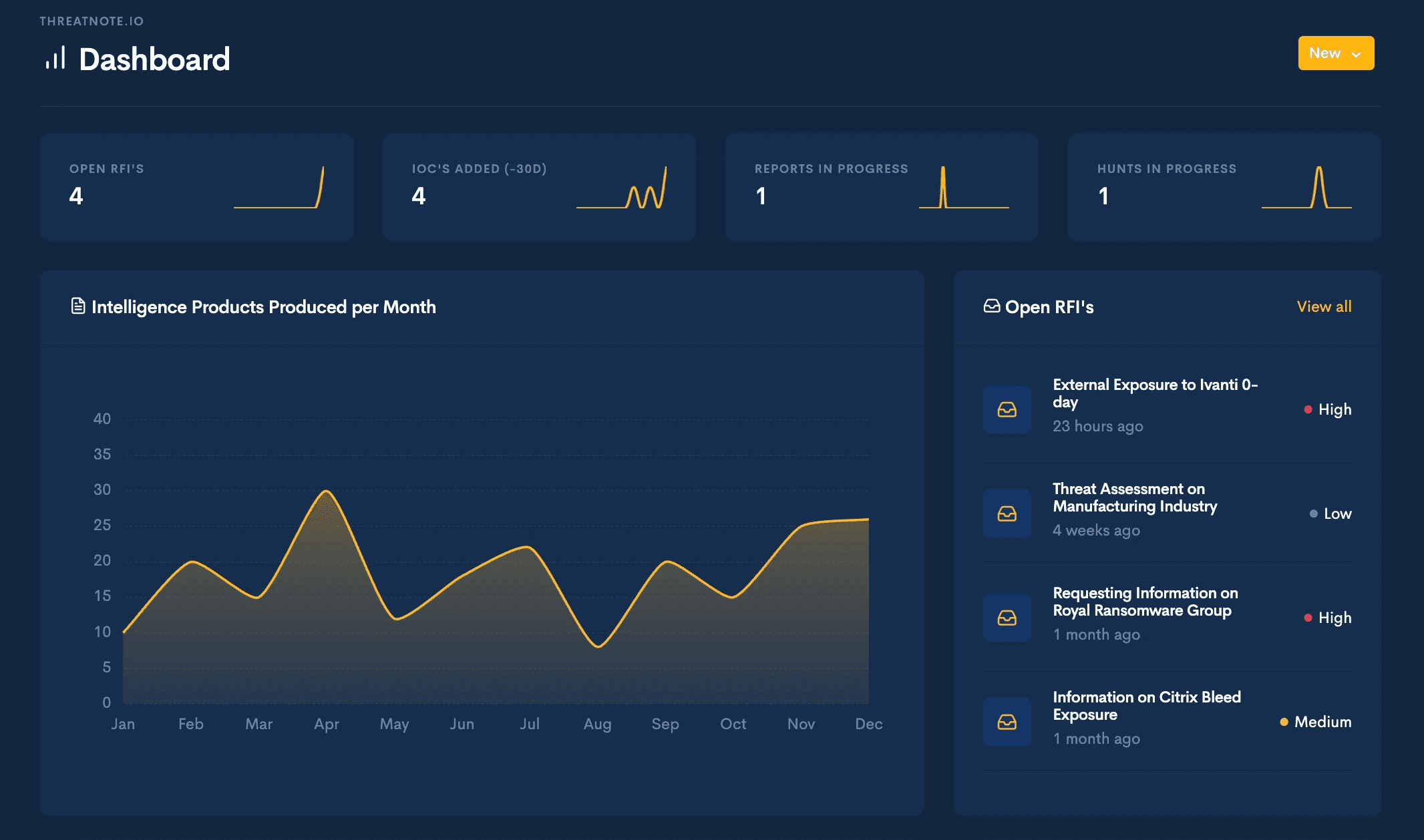1424x840 pixels.
Task: Open the View all RFI's link
Action: pyautogui.click(x=1324, y=306)
